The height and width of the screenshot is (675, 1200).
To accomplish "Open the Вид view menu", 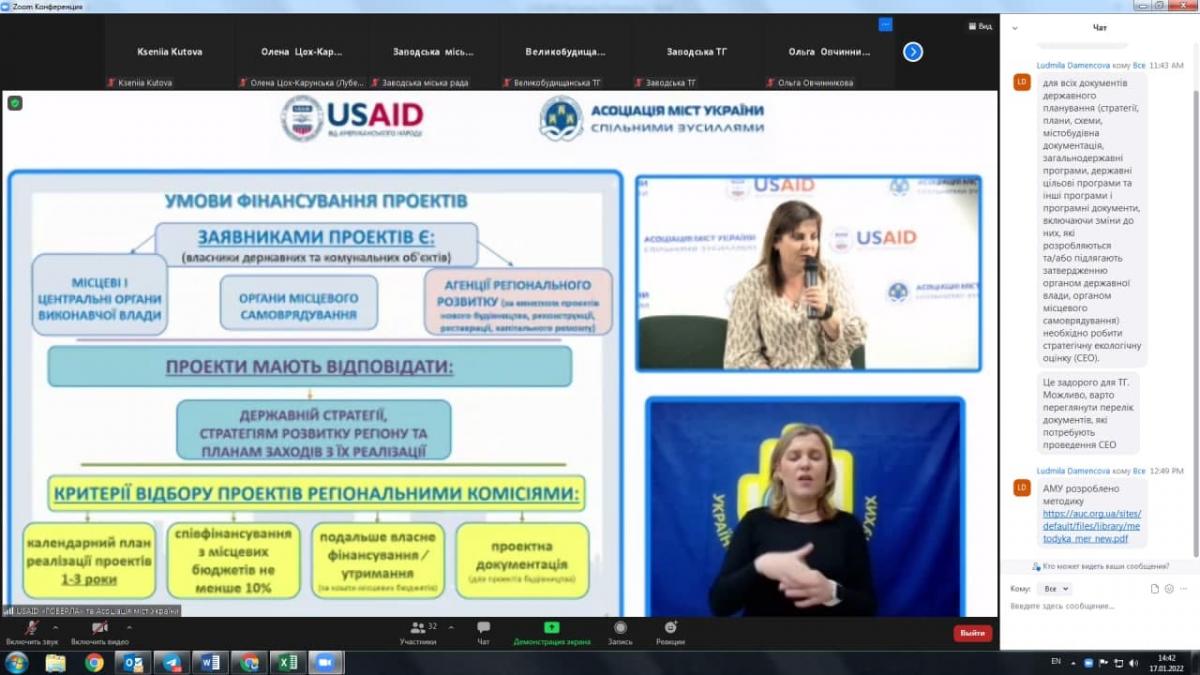I will click(979, 27).
